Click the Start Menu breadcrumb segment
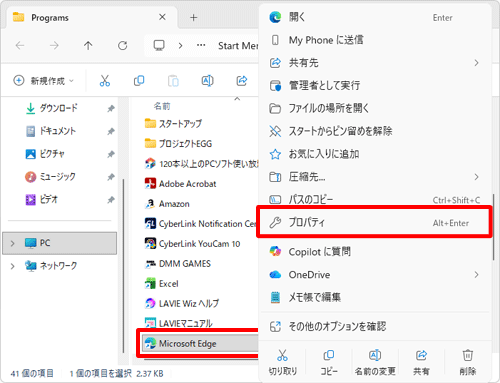The image size is (500, 383). [238, 45]
